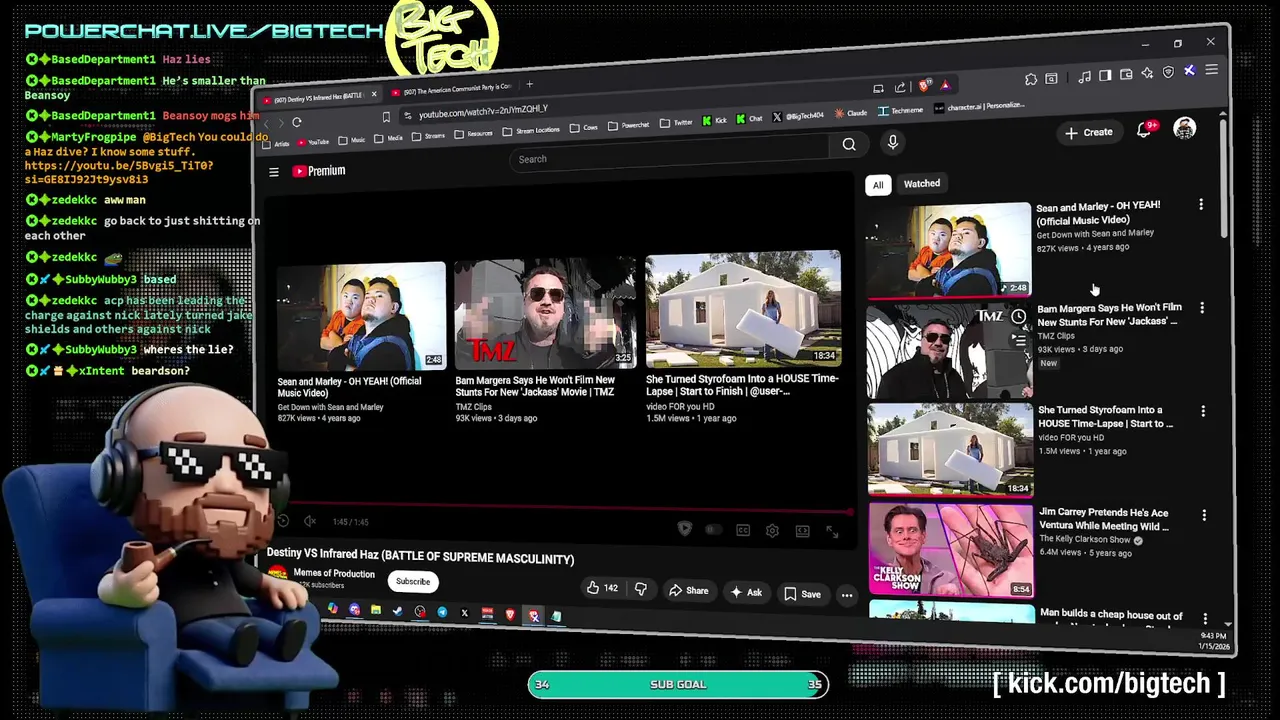The height and width of the screenshot is (720, 1280).
Task: Open options menu for Bam Margera video
Action: pos(1202,308)
